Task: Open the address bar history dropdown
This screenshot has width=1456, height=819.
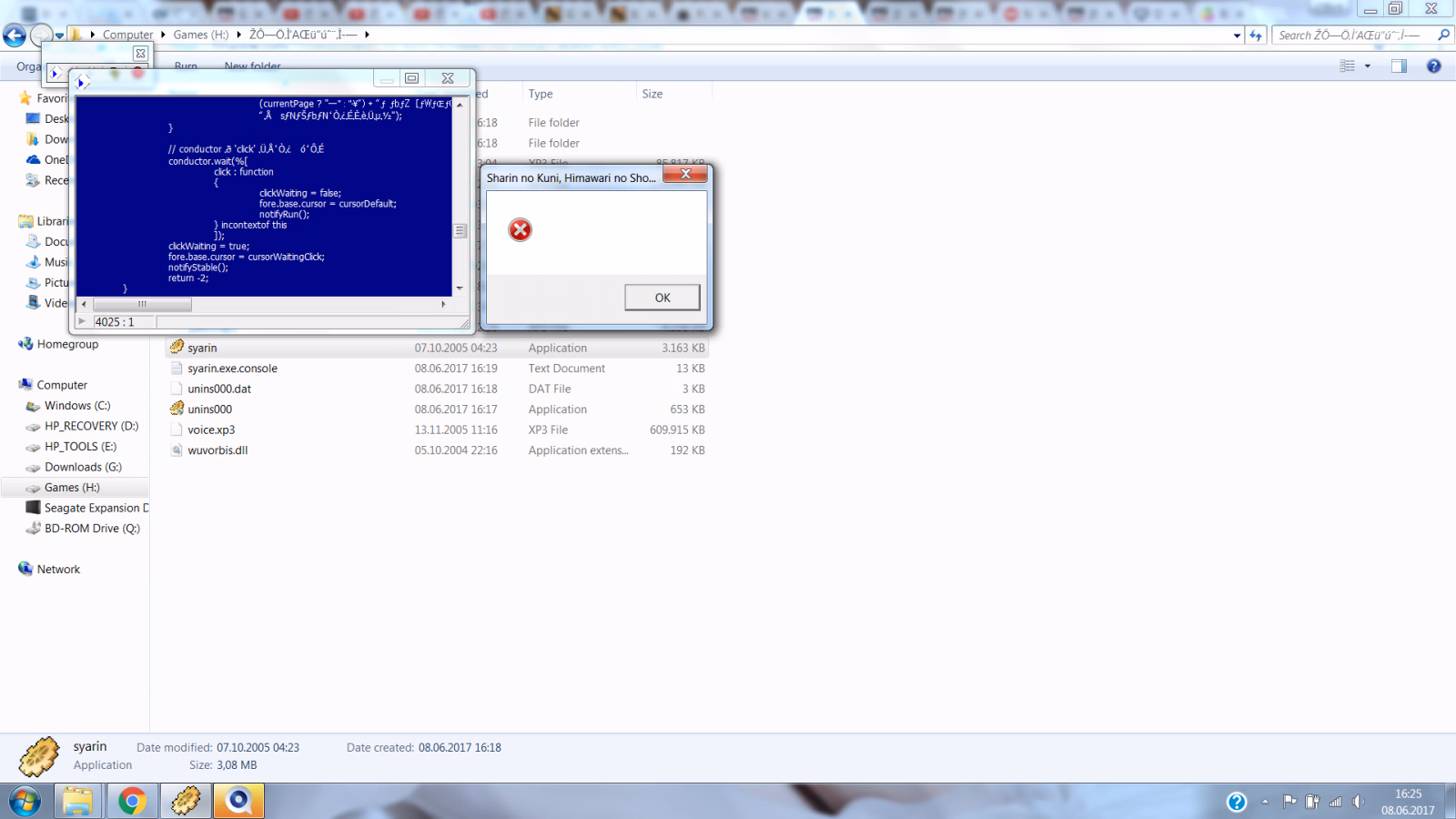Action: click(1237, 35)
